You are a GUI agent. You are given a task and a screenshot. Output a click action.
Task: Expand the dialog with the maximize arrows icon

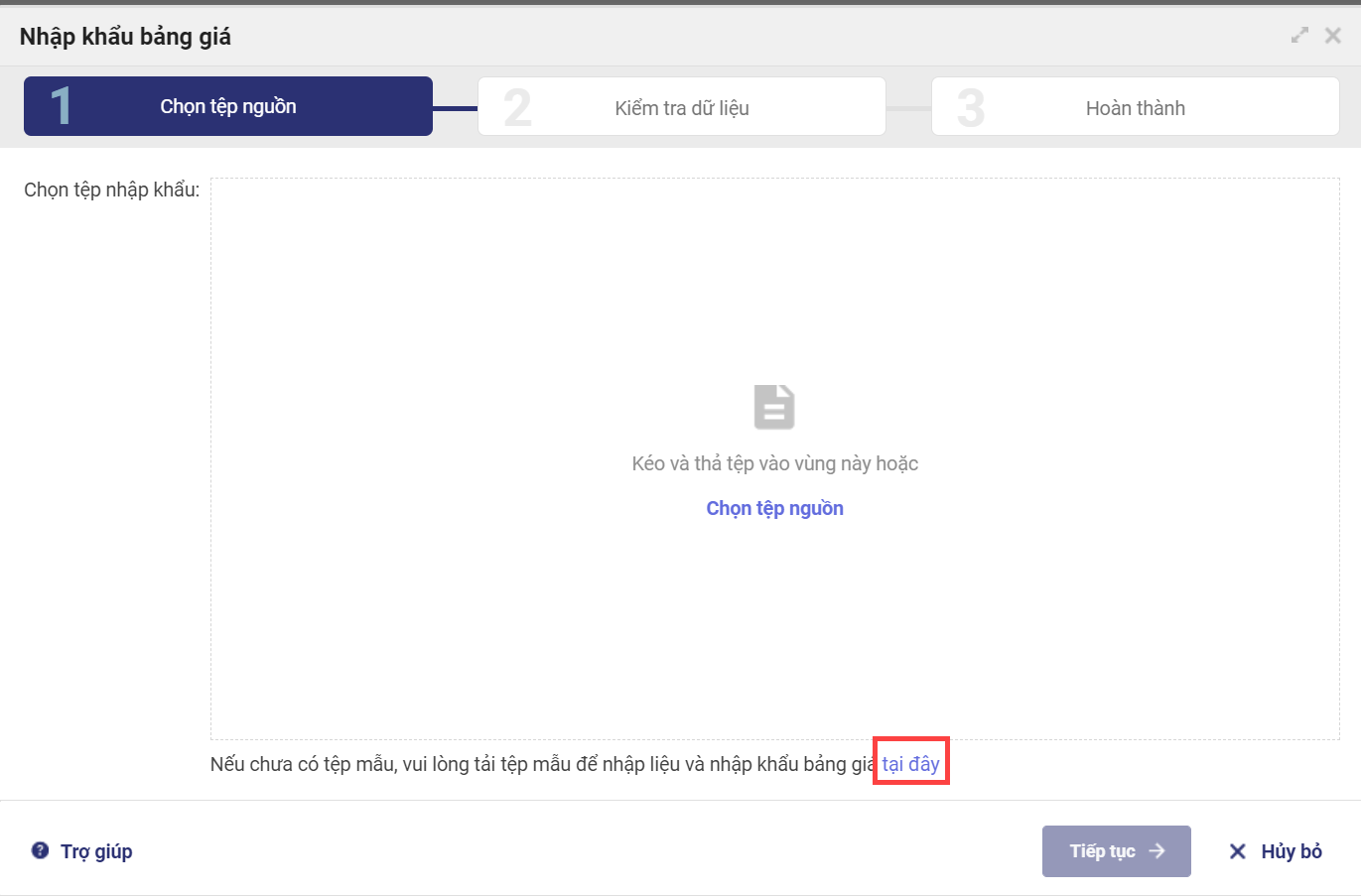click(1299, 36)
